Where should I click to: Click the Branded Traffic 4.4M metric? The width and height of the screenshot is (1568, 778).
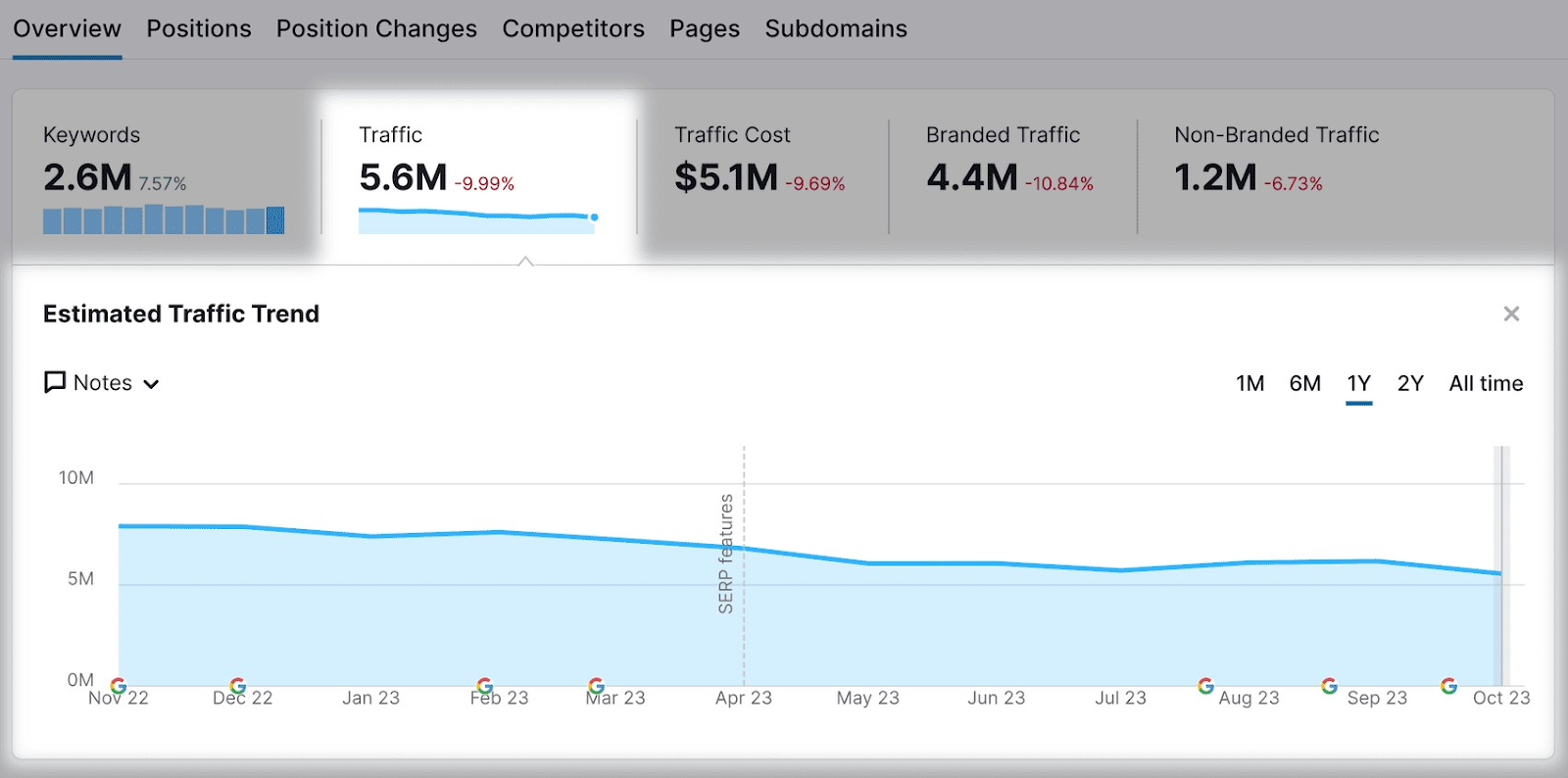[x=1009, y=176]
